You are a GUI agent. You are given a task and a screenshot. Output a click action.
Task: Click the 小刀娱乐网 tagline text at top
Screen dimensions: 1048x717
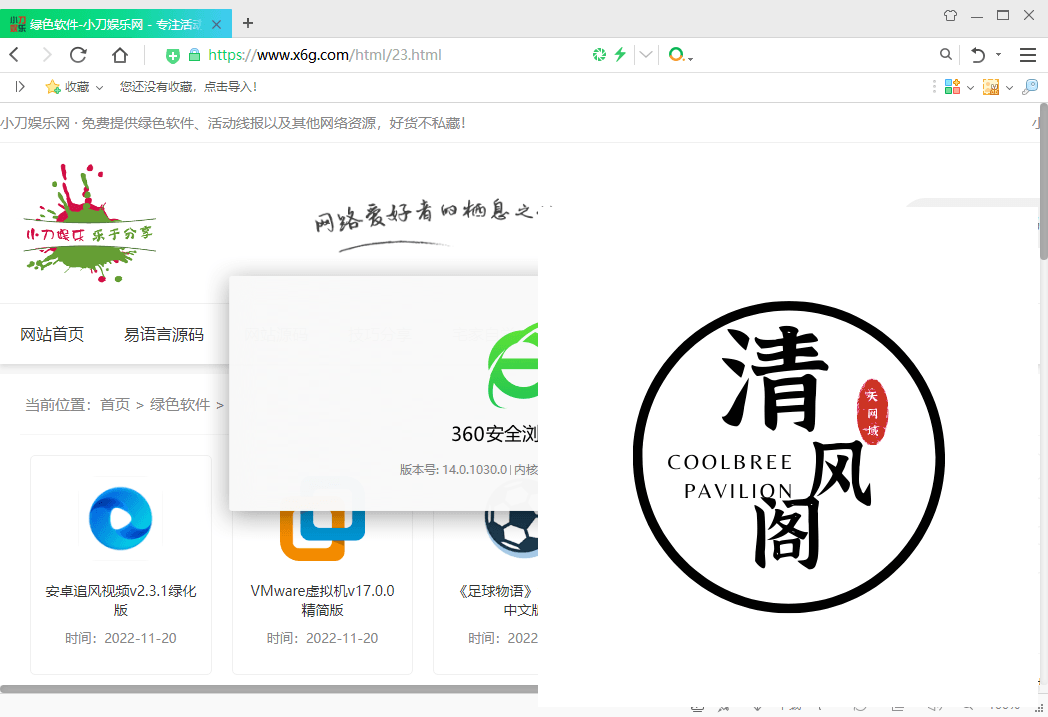[x=233, y=123]
